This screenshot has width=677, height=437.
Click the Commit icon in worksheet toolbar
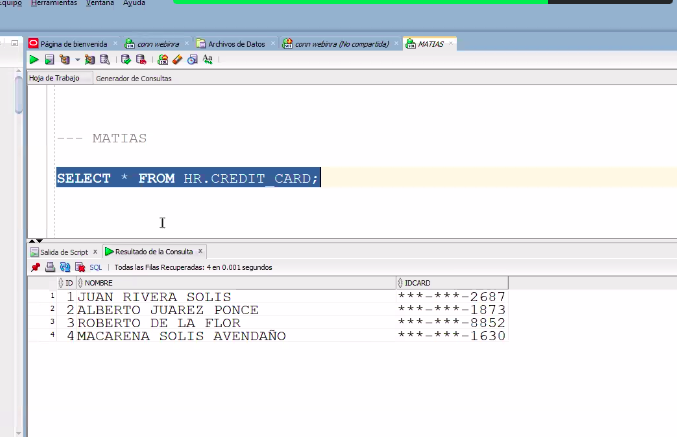point(126,60)
